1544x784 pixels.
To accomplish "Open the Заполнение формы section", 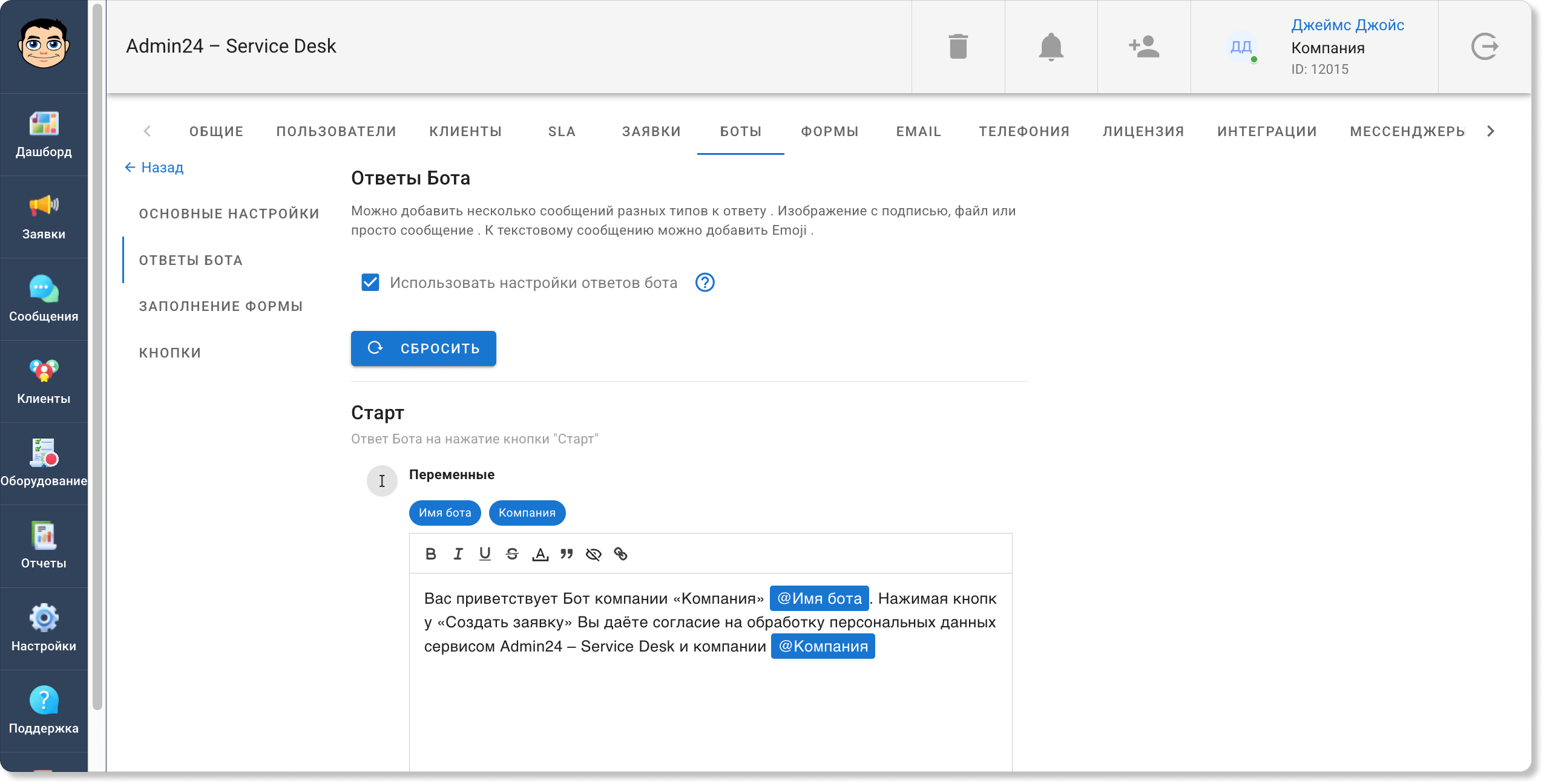I will click(221, 306).
